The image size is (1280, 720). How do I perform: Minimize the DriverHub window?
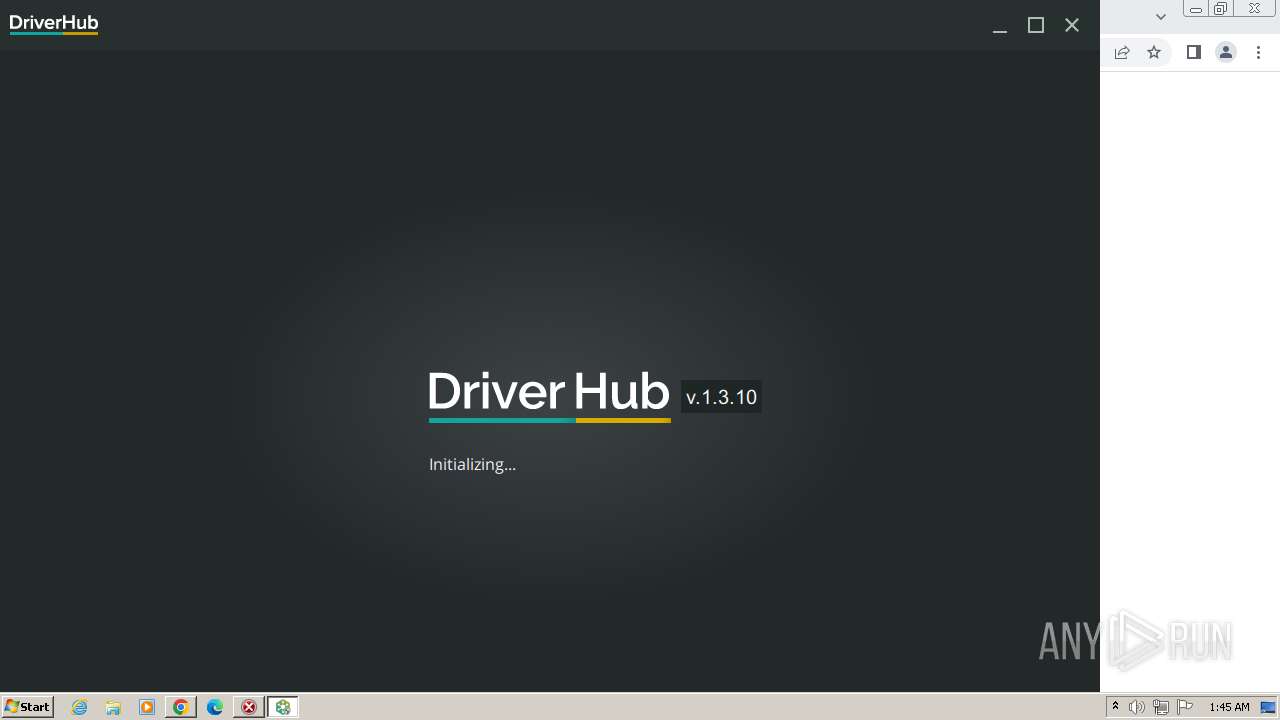(999, 26)
